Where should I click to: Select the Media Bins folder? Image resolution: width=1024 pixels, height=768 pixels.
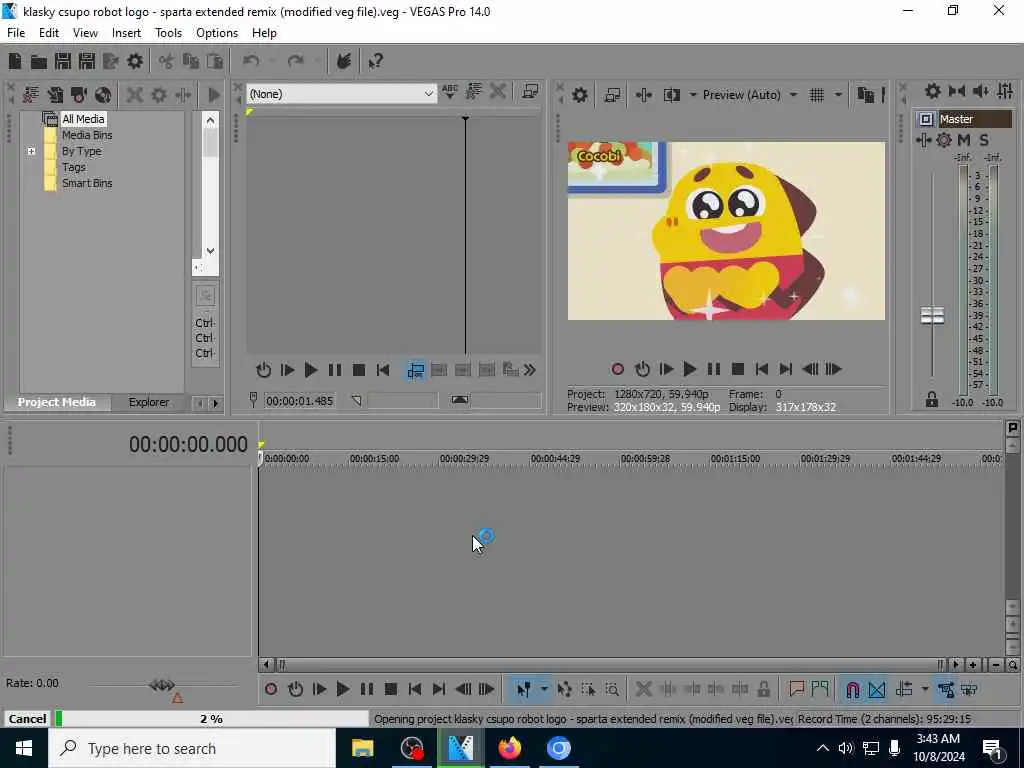click(x=87, y=135)
